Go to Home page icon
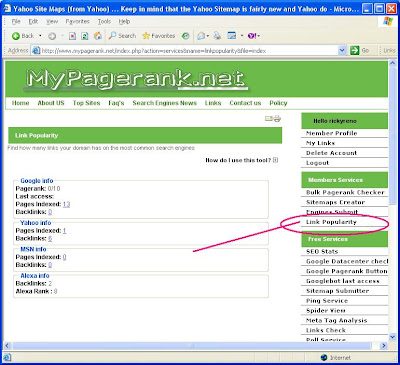The height and width of the screenshot is (365, 400). (98, 36)
